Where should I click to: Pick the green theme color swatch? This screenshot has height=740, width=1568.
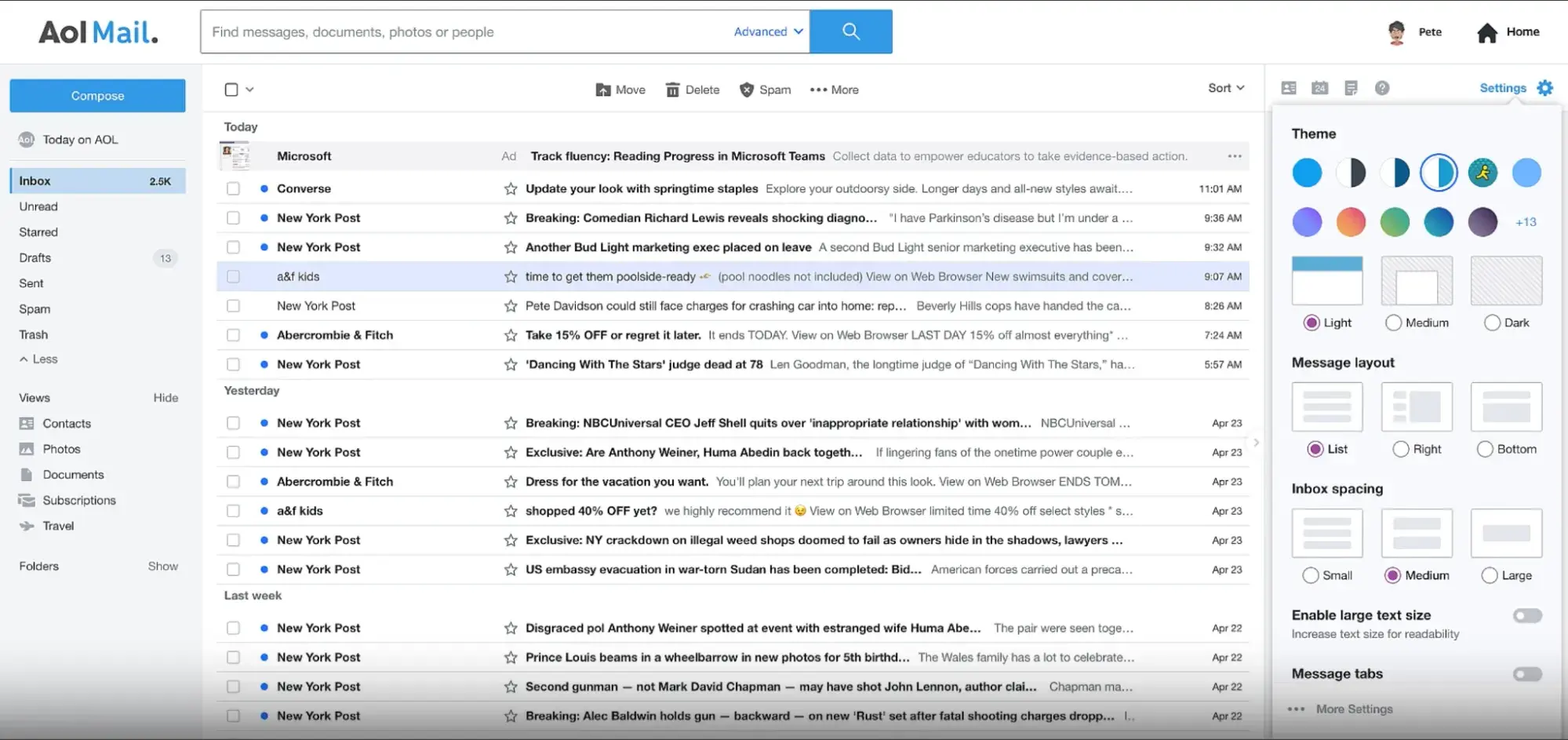point(1395,222)
